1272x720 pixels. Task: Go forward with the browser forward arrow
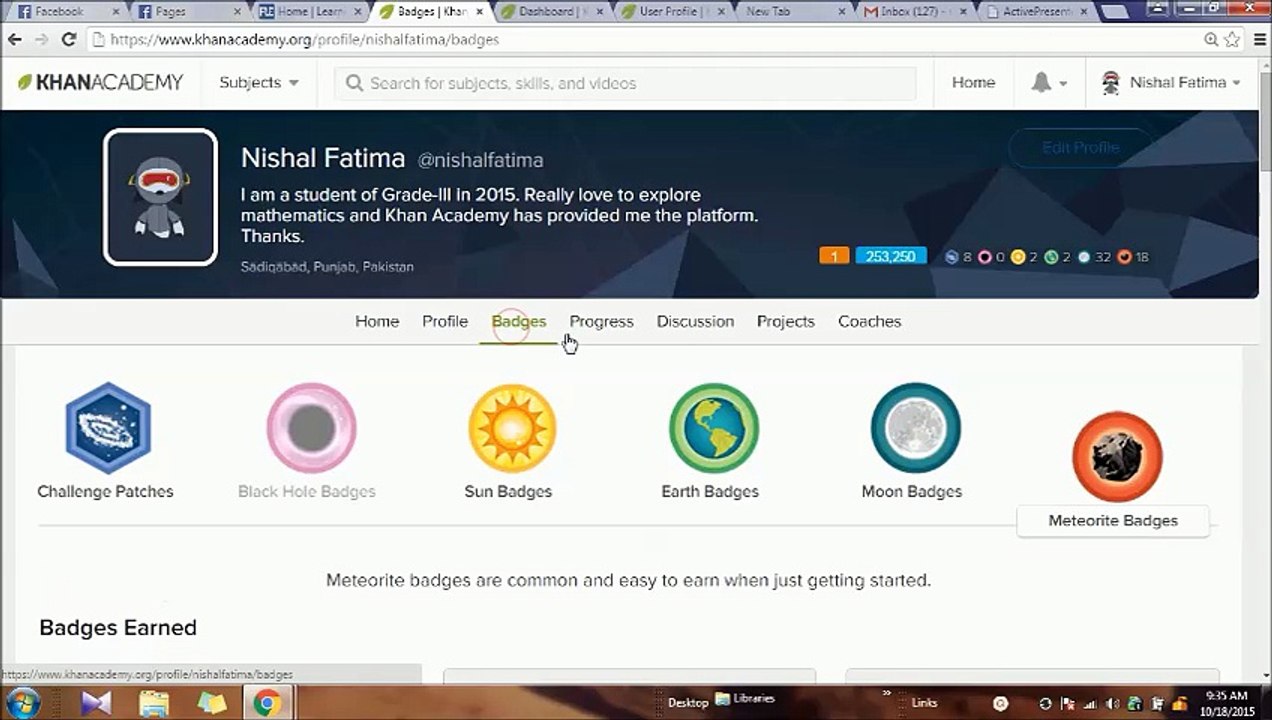click(41, 40)
